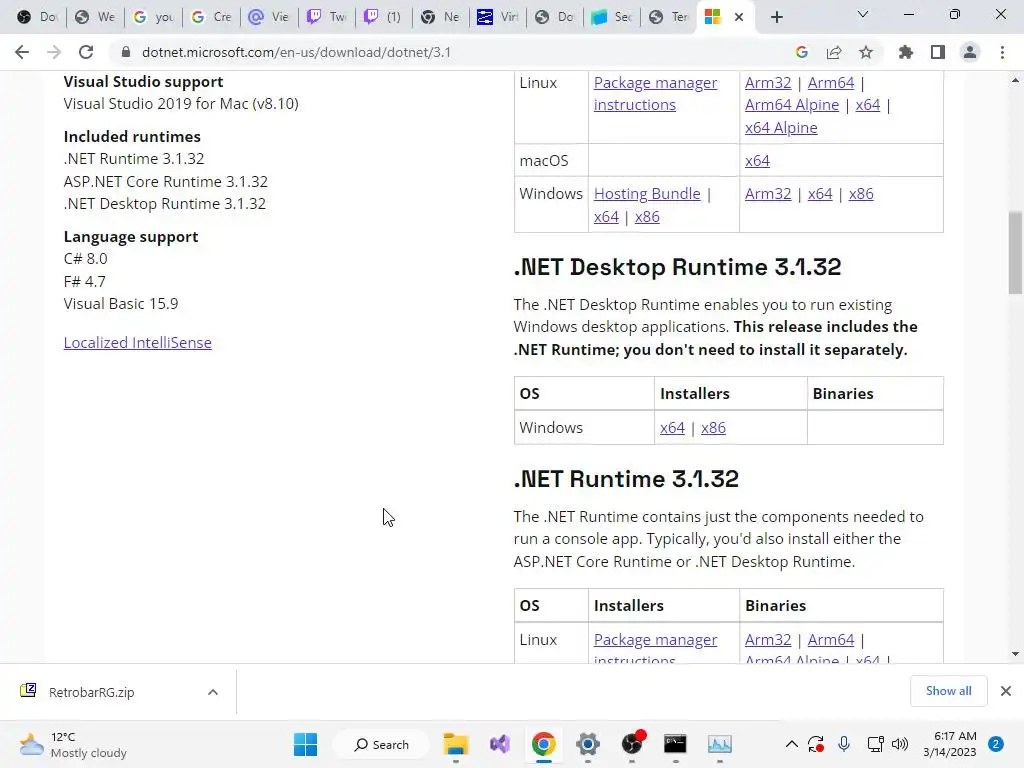This screenshot has width=1024, height=768.
Task: Switch to the 'Vie' tab
Action: point(269,17)
